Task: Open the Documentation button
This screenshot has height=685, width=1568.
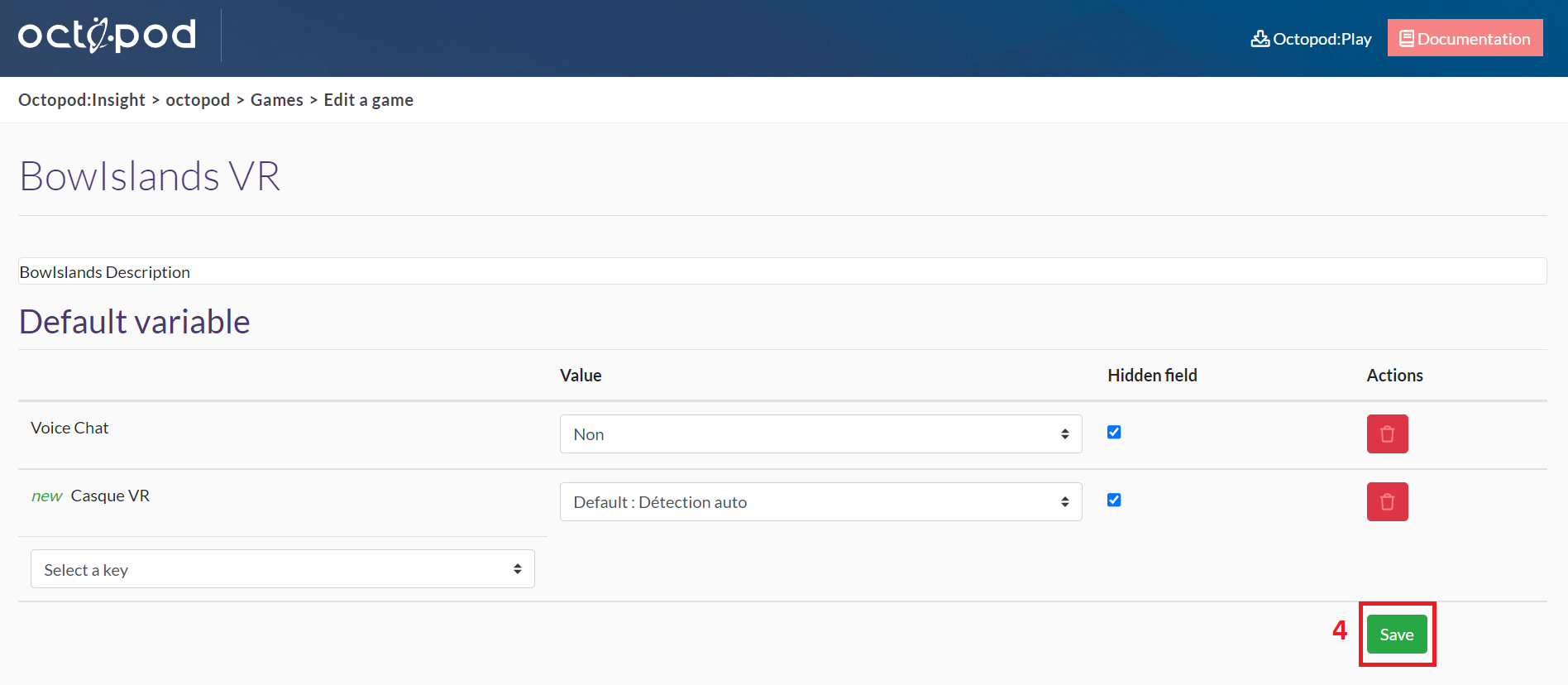Action: click(x=1465, y=38)
